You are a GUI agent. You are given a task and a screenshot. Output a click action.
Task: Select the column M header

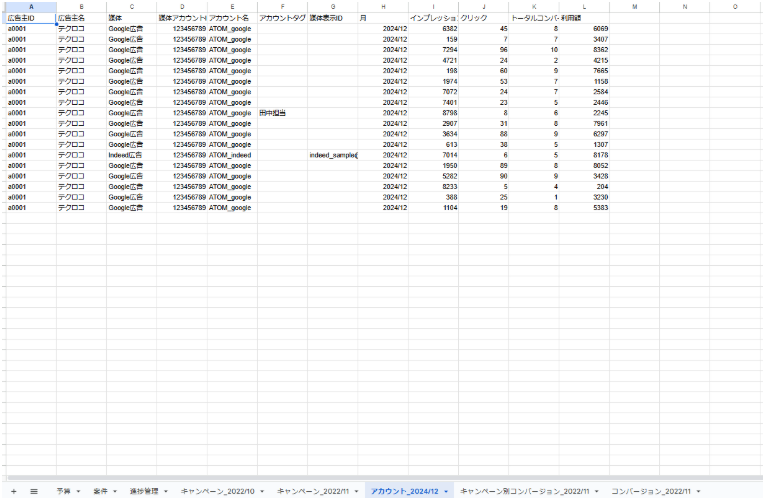click(636, 7)
